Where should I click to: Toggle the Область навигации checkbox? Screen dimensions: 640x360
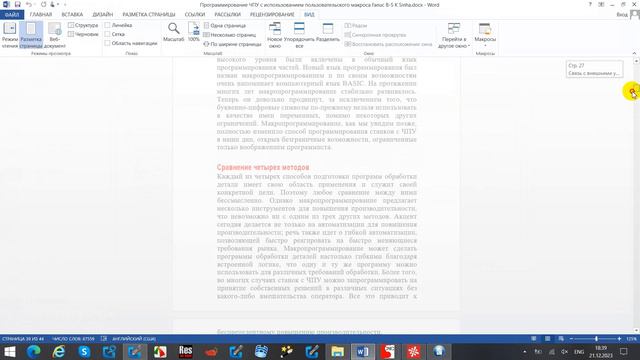pyautogui.click(x=107, y=43)
